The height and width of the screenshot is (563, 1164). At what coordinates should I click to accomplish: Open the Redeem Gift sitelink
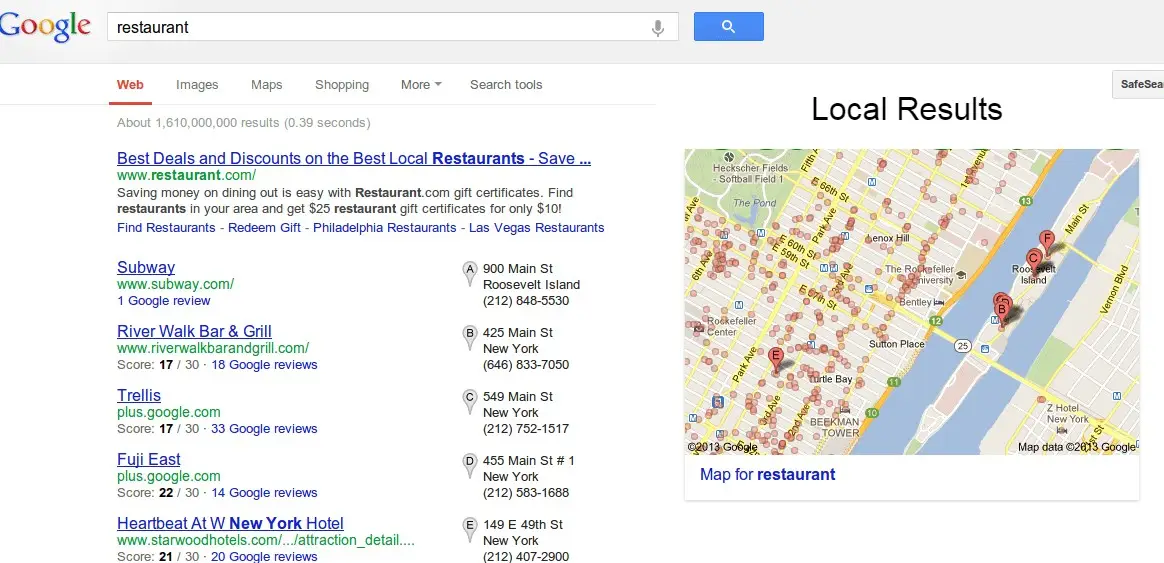(x=264, y=227)
